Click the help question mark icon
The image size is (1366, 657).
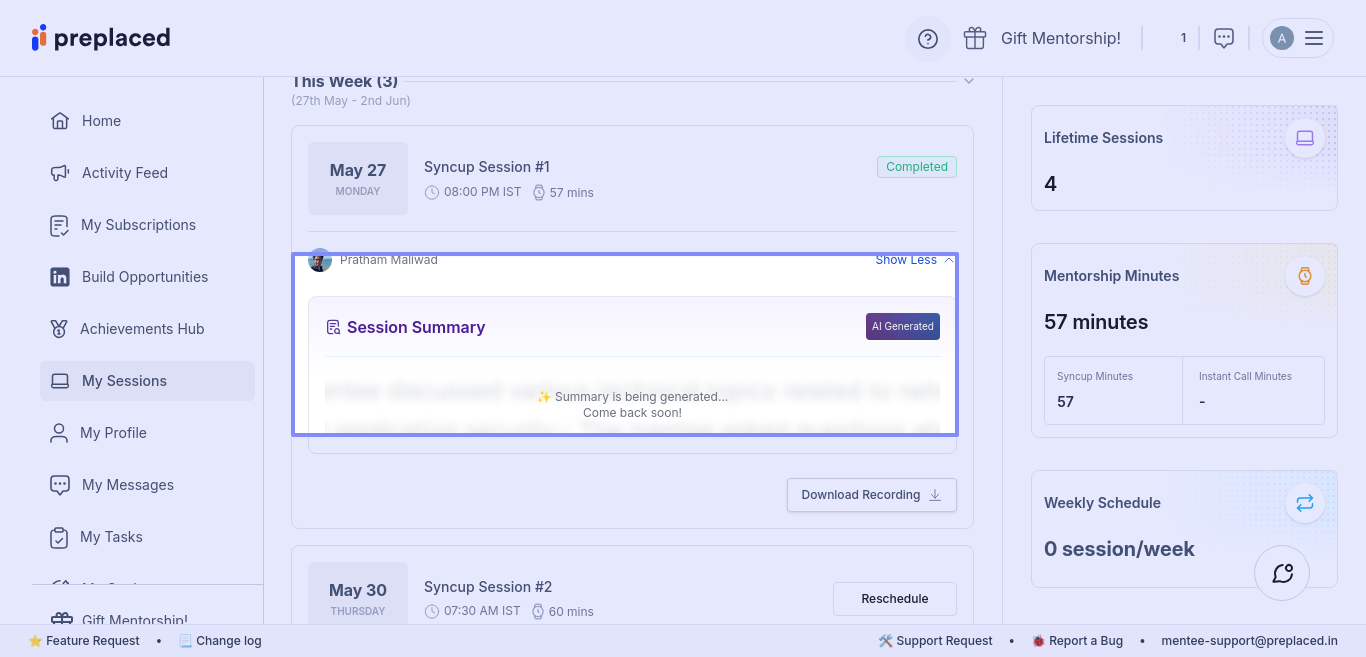point(928,39)
